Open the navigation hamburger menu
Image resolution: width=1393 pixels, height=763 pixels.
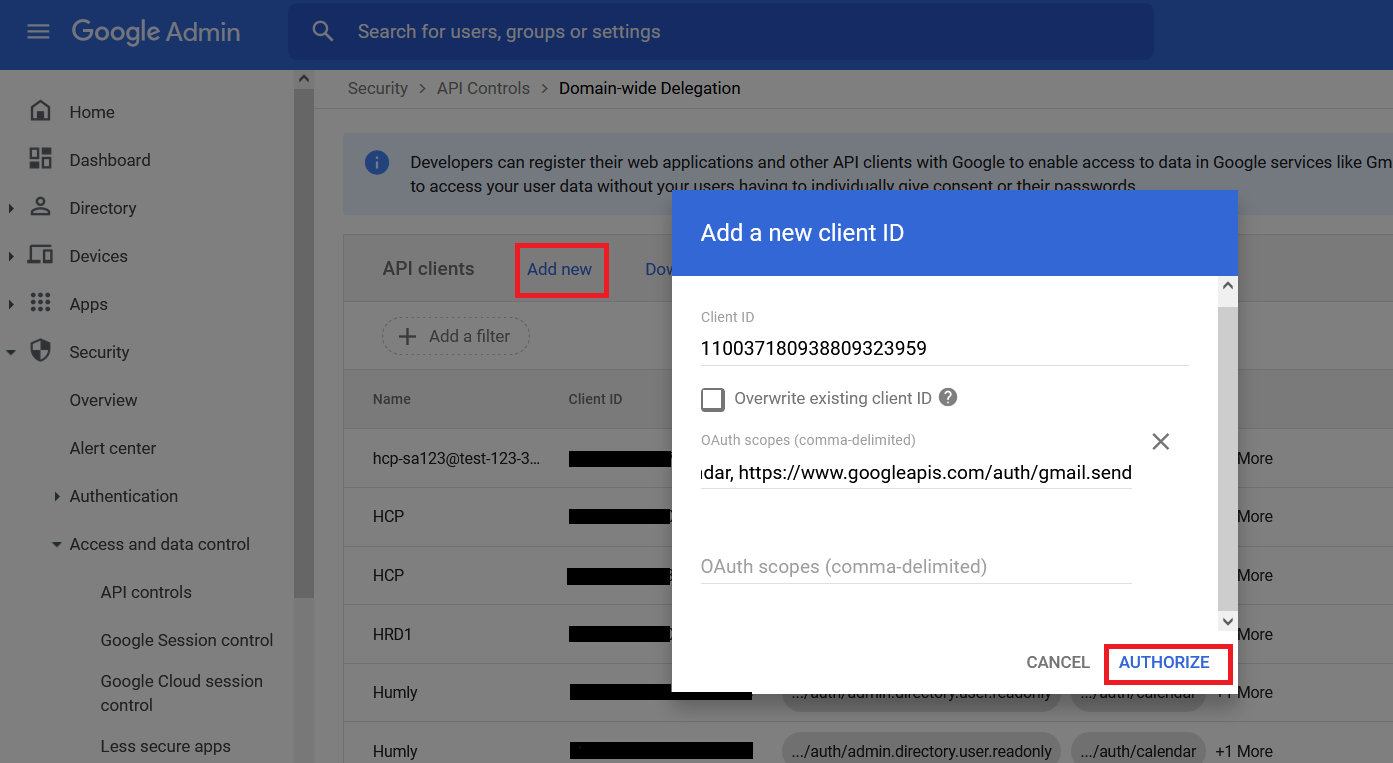pyautogui.click(x=38, y=30)
